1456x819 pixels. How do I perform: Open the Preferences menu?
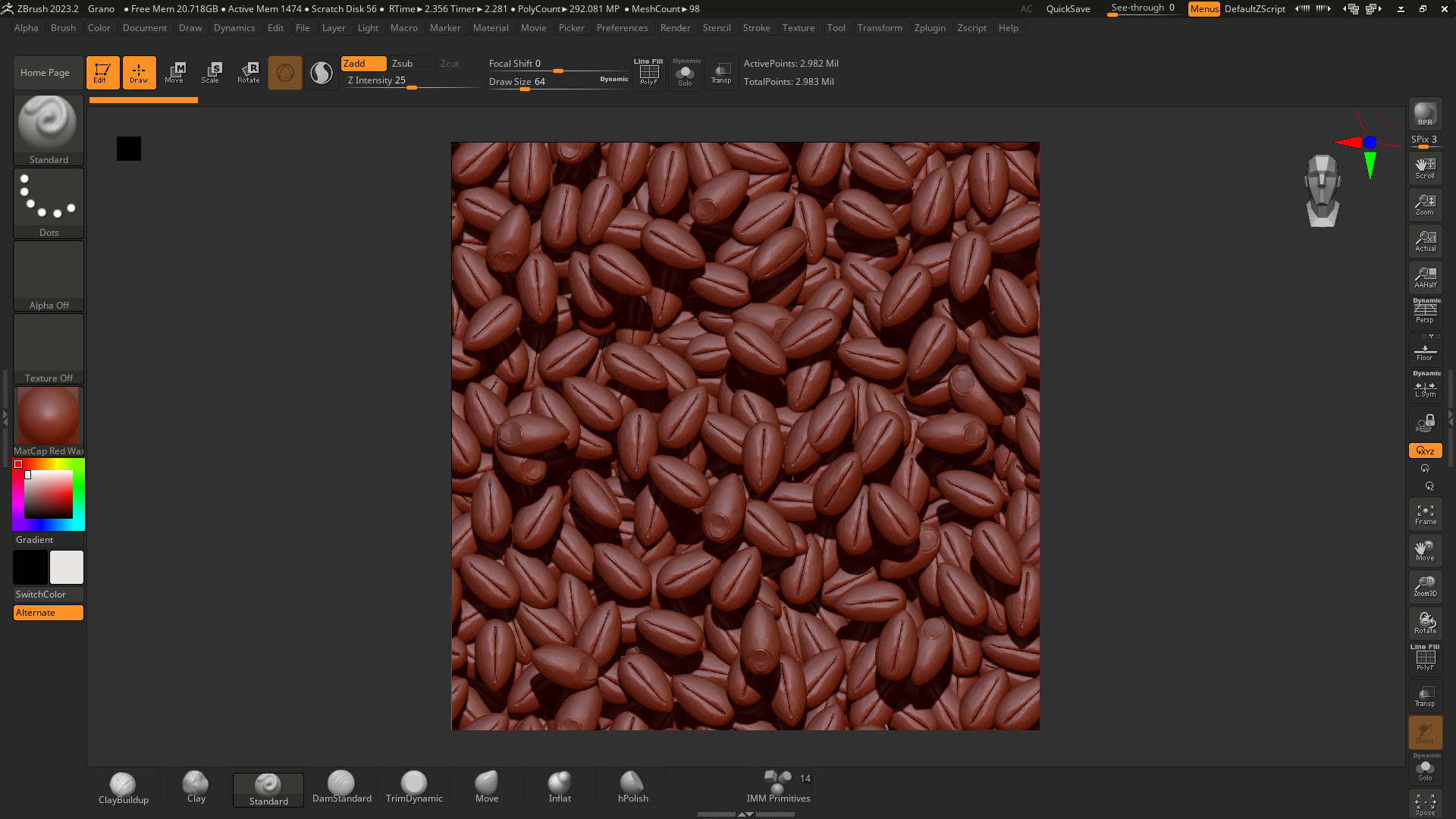pos(622,28)
